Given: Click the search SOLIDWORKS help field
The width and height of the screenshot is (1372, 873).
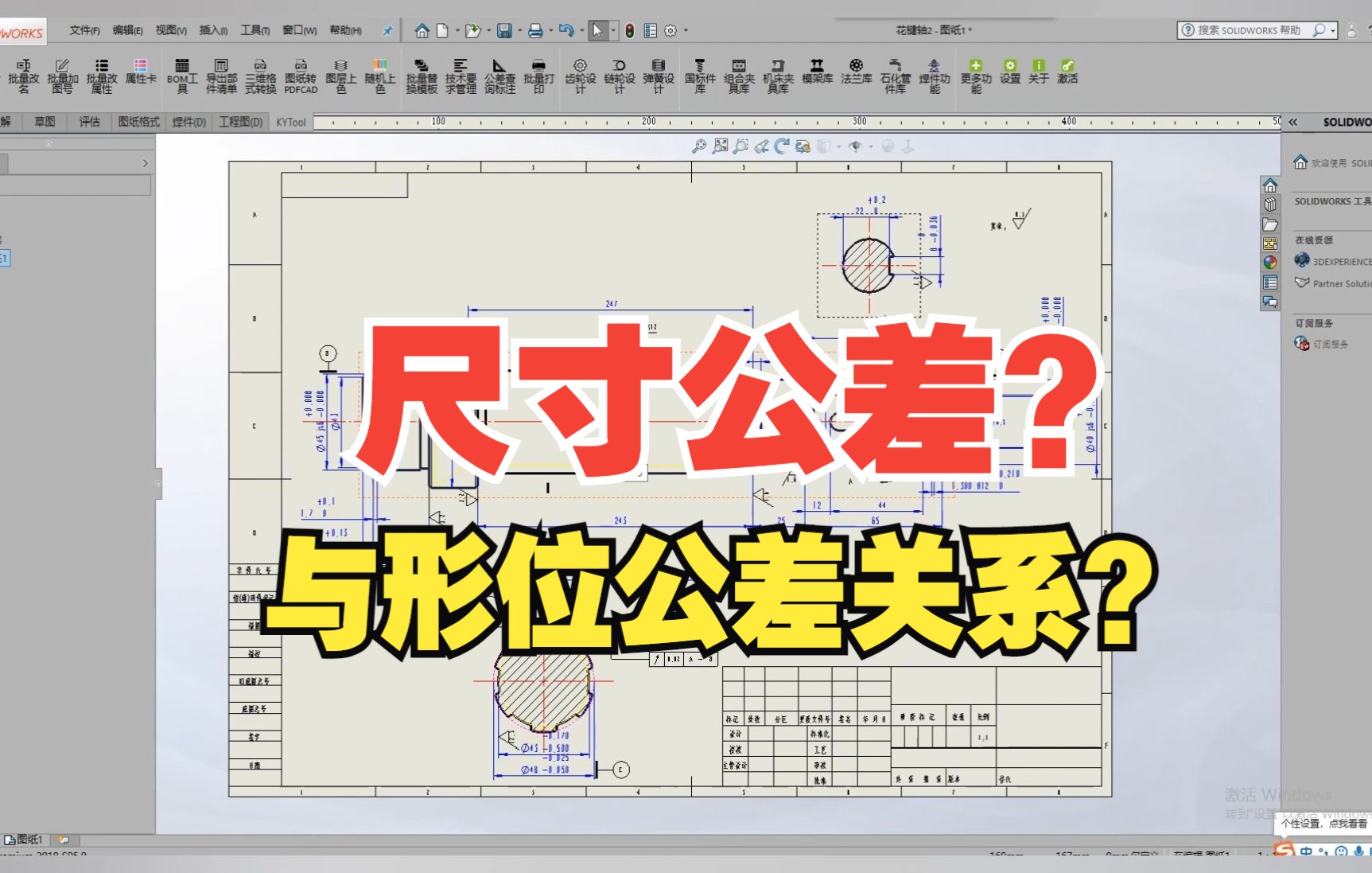Looking at the screenshot, I should [x=1249, y=30].
